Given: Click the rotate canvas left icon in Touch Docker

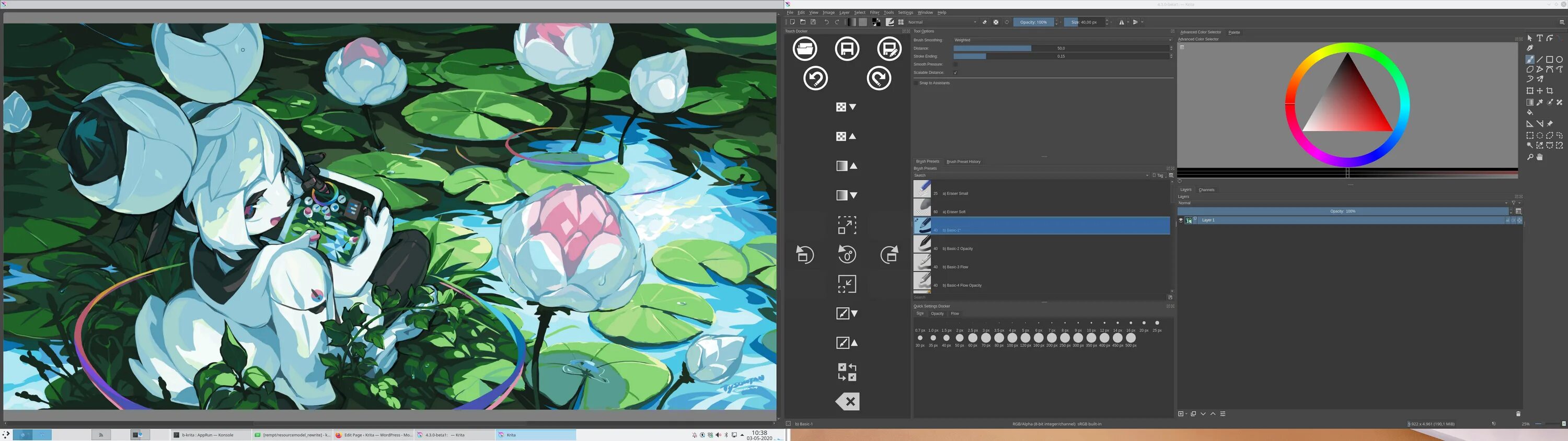Looking at the screenshot, I should pos(805,254).
